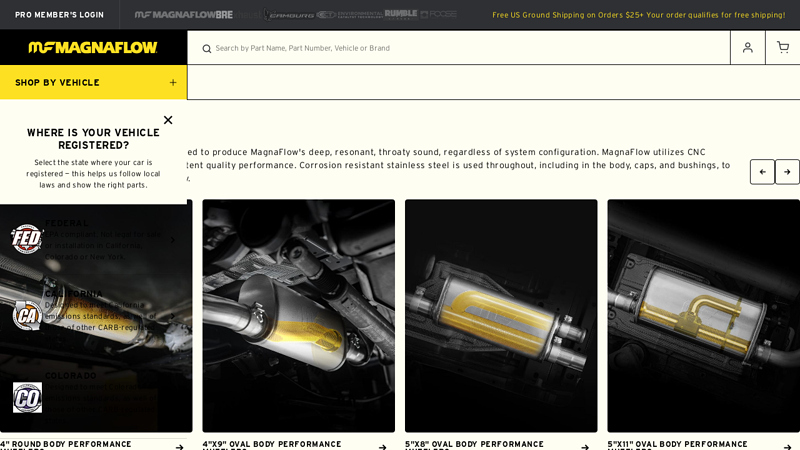Image resolution: width=800 pixels, height=450 pixels.
Task: Click arrow beside 5"x8" Oval Body title
Action: click(585, 447)
